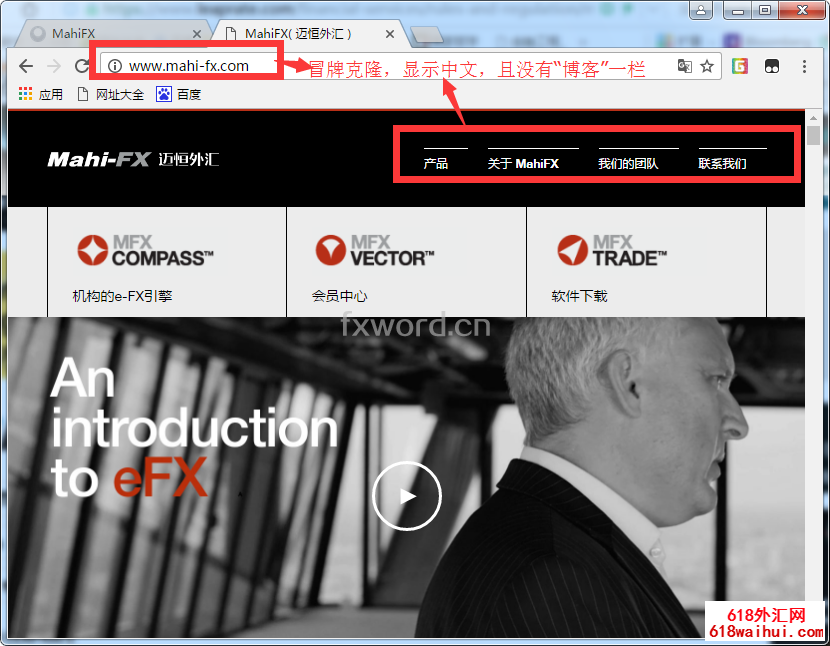Open Chrome three-dot menu
The image size is (830, 646).
[804, 66]
